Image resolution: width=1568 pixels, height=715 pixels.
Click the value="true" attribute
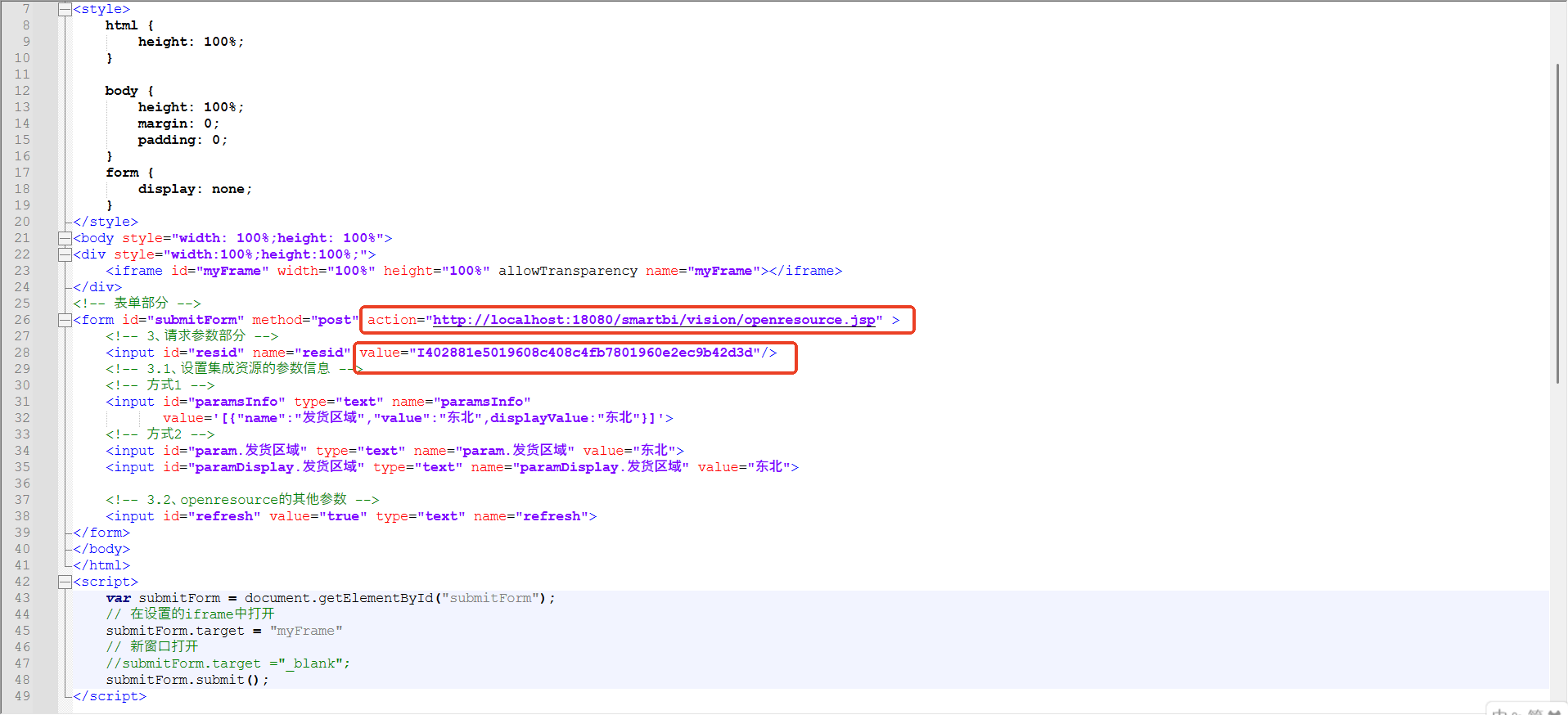pyautogui.click(x=318, y=516)
